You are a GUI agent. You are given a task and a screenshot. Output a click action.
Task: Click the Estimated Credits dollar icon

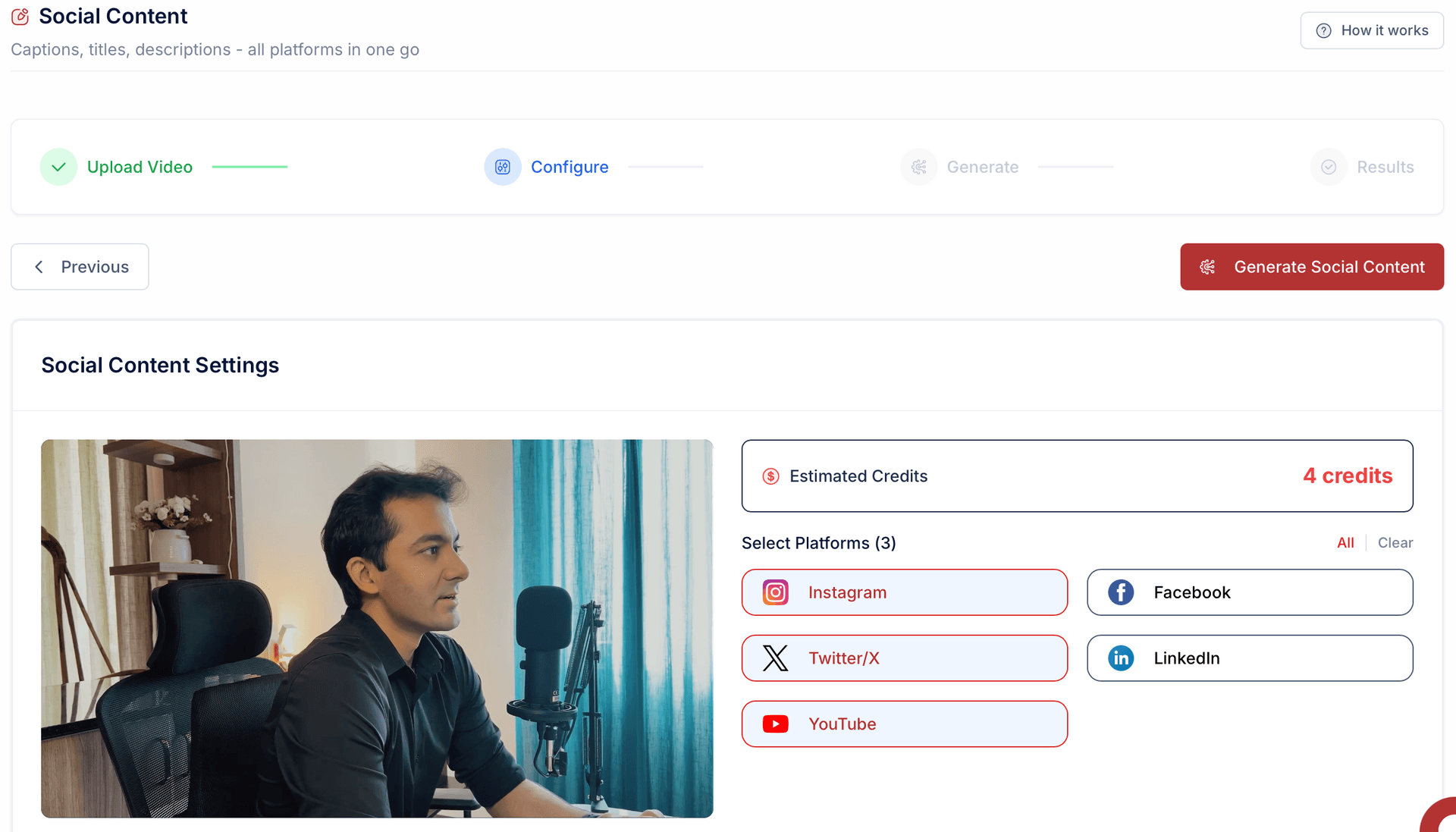point(770,476)
